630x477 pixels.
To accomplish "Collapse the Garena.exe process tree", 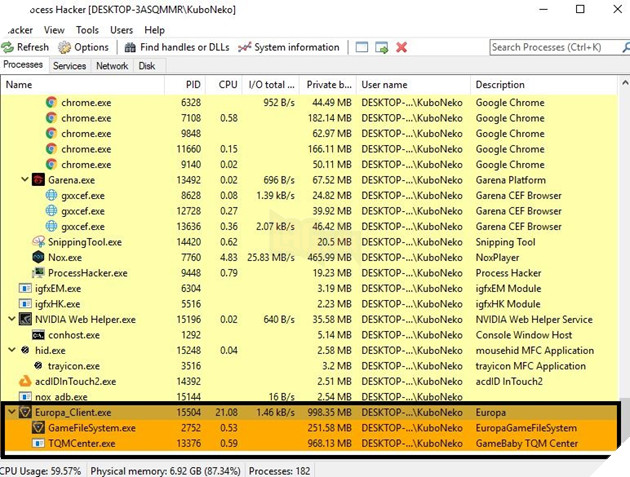I will point(25,180).
